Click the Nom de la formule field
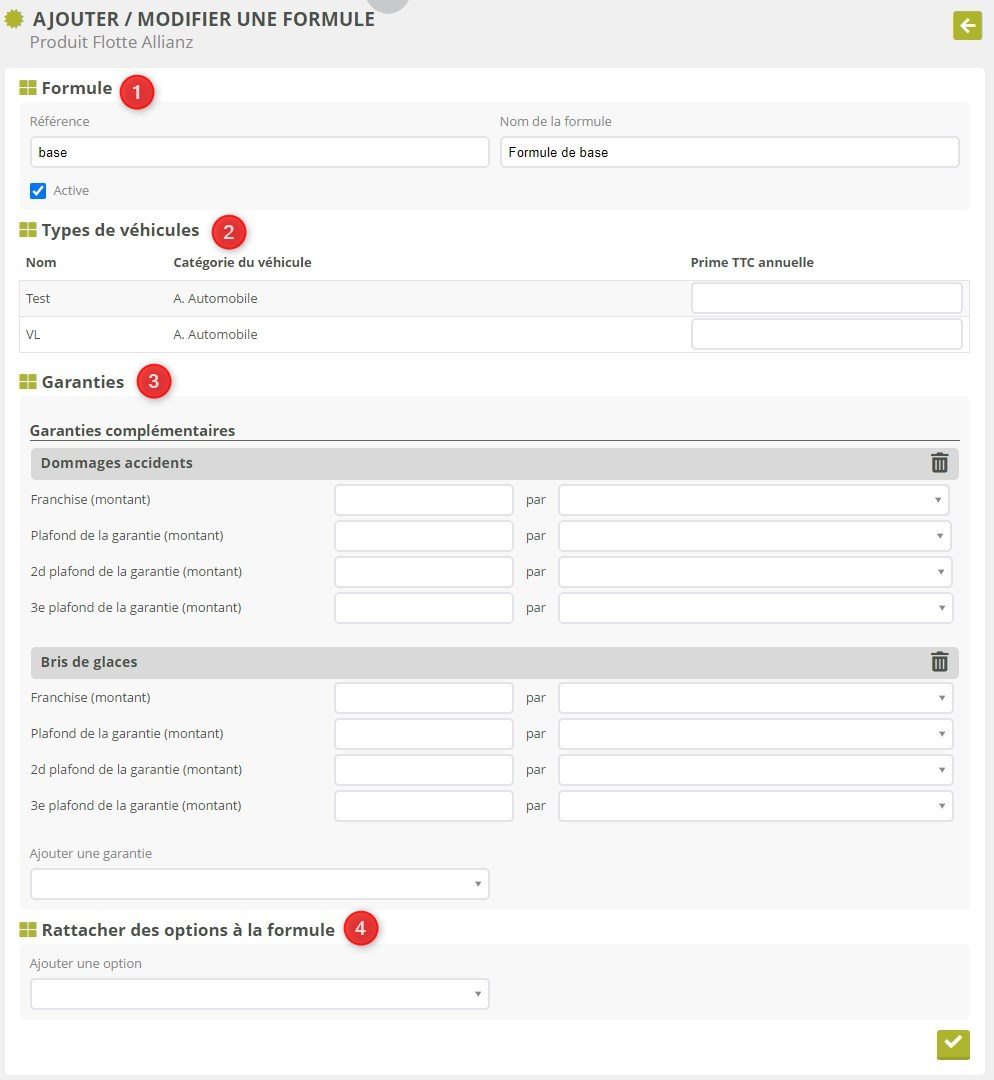 coord(729,153)
